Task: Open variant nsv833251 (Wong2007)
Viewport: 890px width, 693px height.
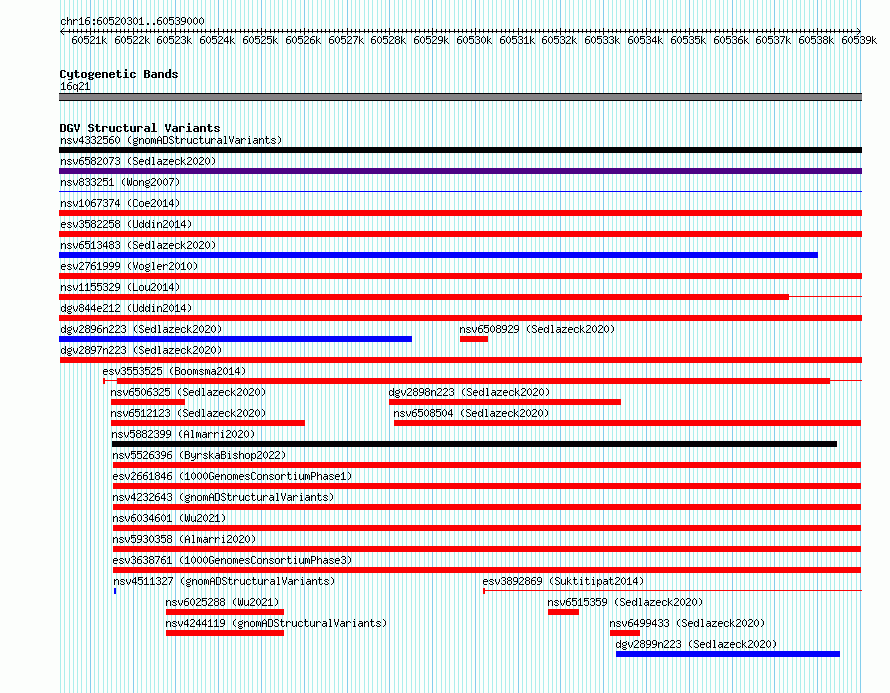Action: point(120,182)
